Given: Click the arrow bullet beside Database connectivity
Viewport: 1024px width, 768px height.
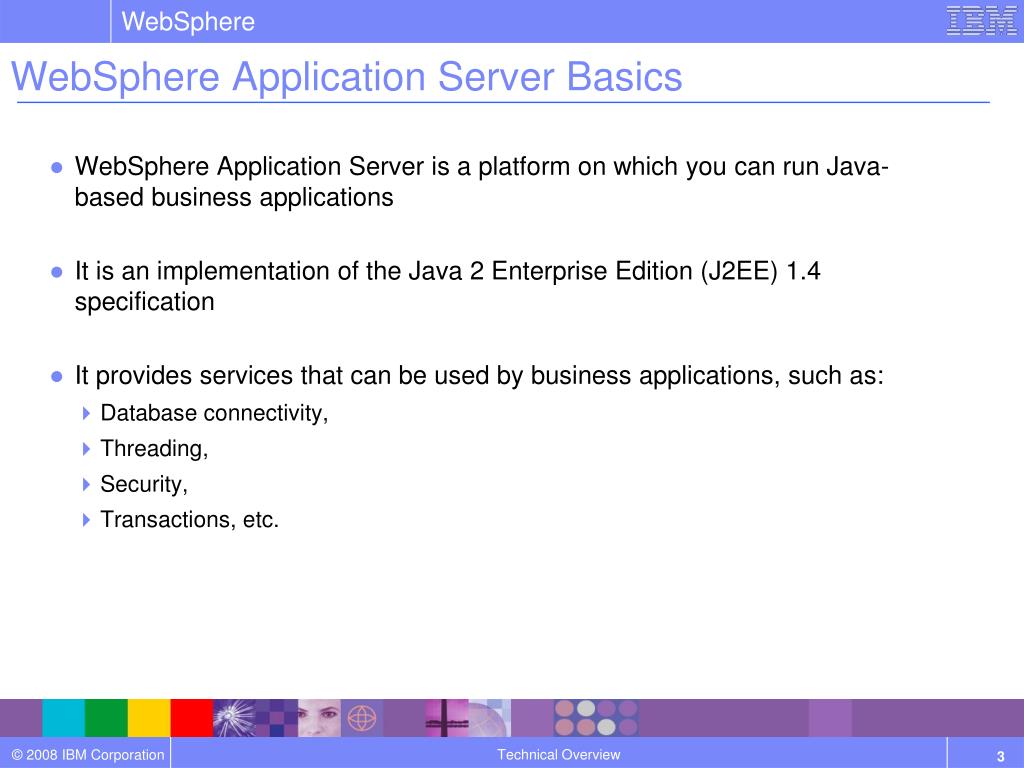Looking at the screenshot, I should click(86, 413).
